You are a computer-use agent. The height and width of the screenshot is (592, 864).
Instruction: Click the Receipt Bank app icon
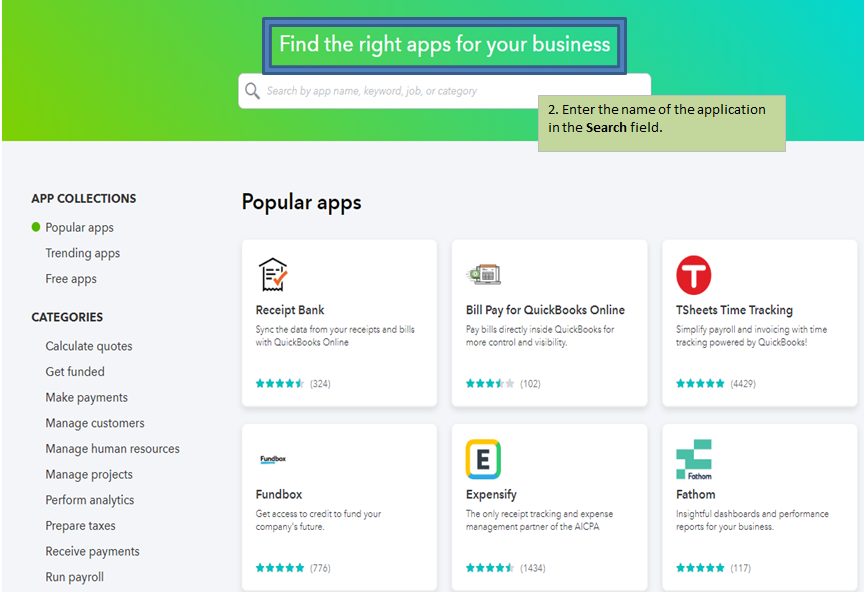point(273,275)
